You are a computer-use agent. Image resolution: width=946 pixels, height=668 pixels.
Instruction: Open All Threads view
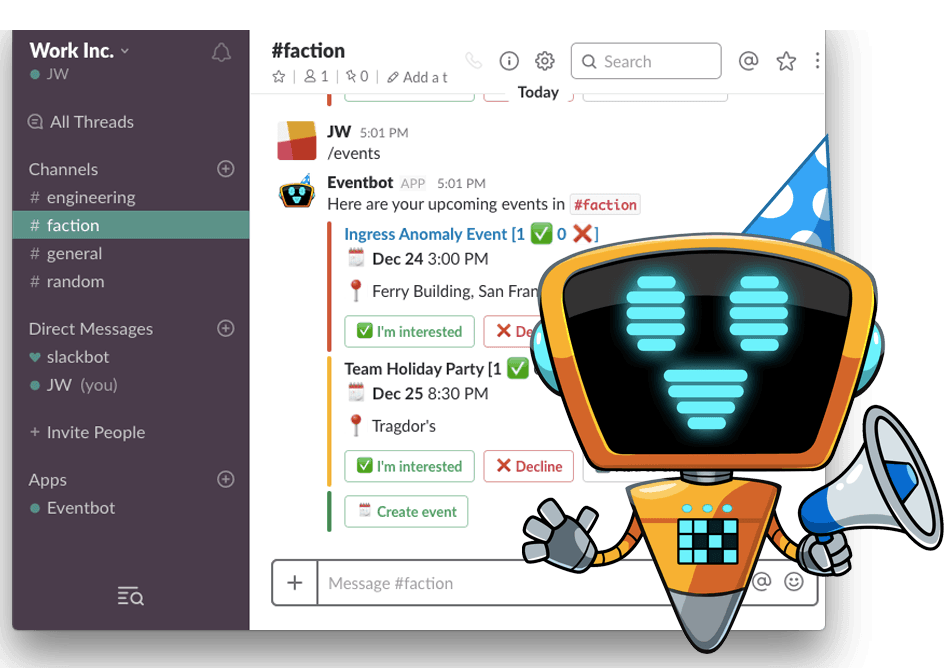click(81, 122)
